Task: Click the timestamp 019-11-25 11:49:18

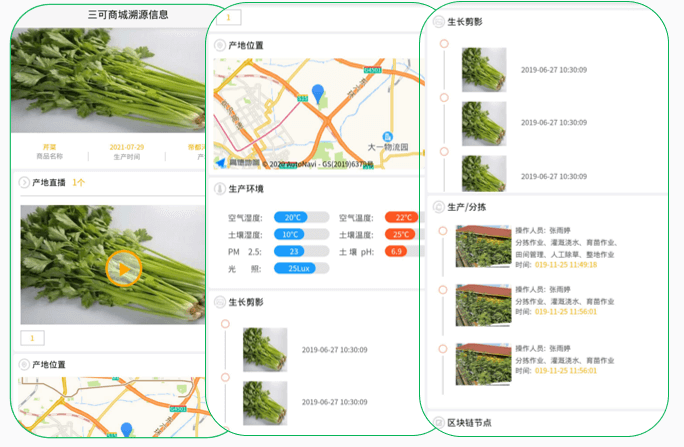Action: click(566, 265)
